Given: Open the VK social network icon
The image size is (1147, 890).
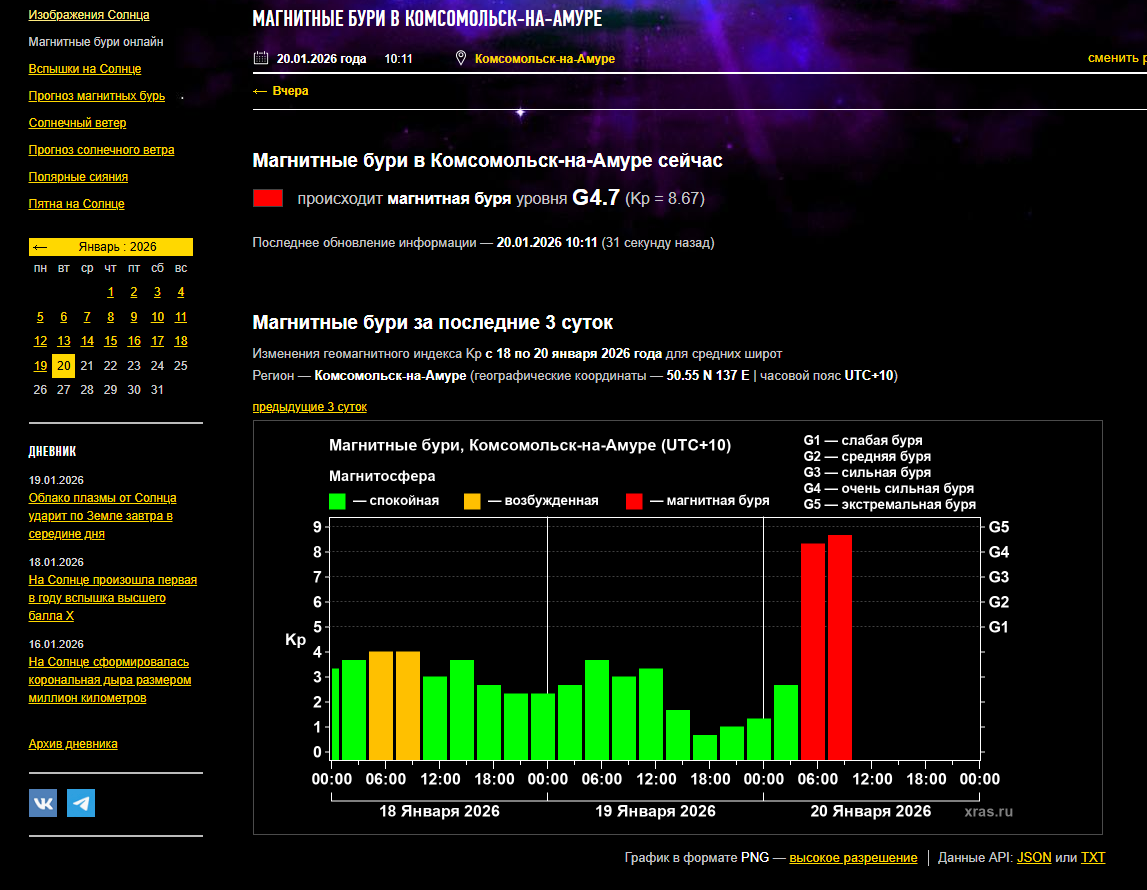Looking at the screenshot, I should [43, 803].
